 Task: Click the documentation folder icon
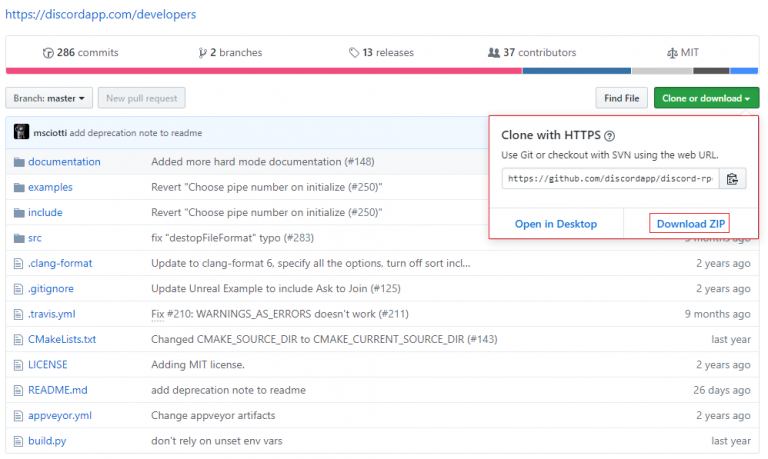point(18,162)
